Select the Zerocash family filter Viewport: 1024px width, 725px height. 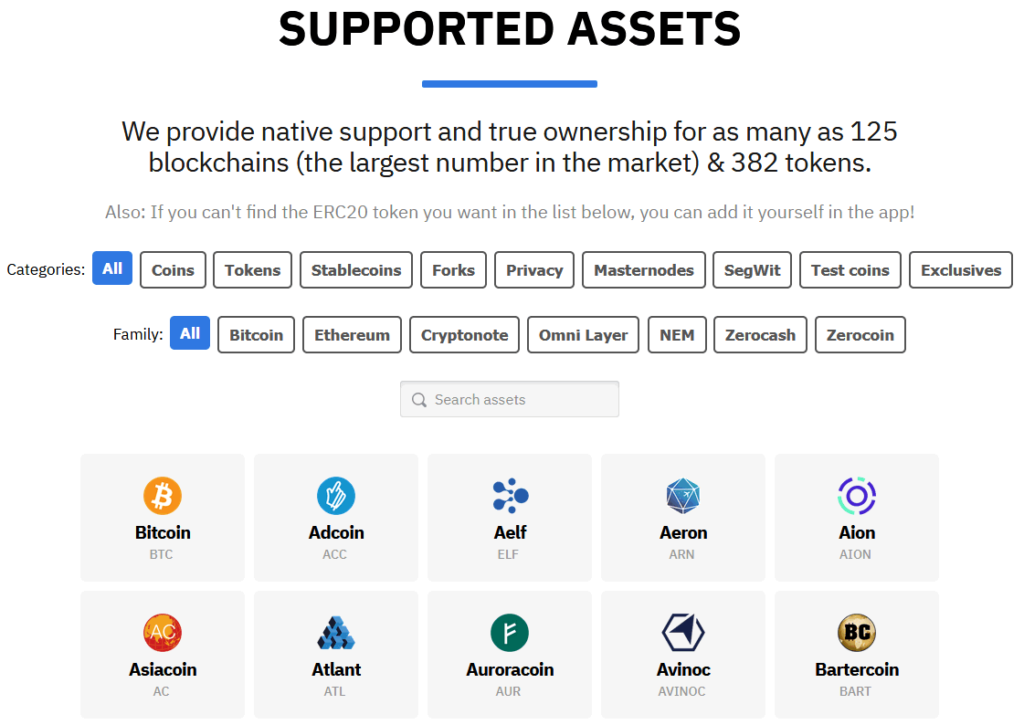click(760, 334)
